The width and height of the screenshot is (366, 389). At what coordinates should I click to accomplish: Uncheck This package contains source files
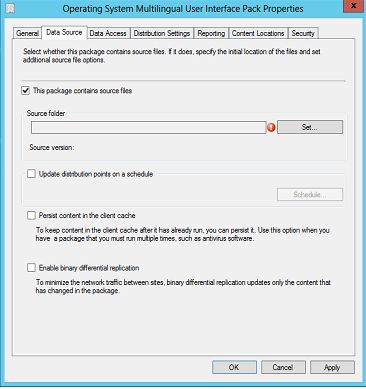26,91
